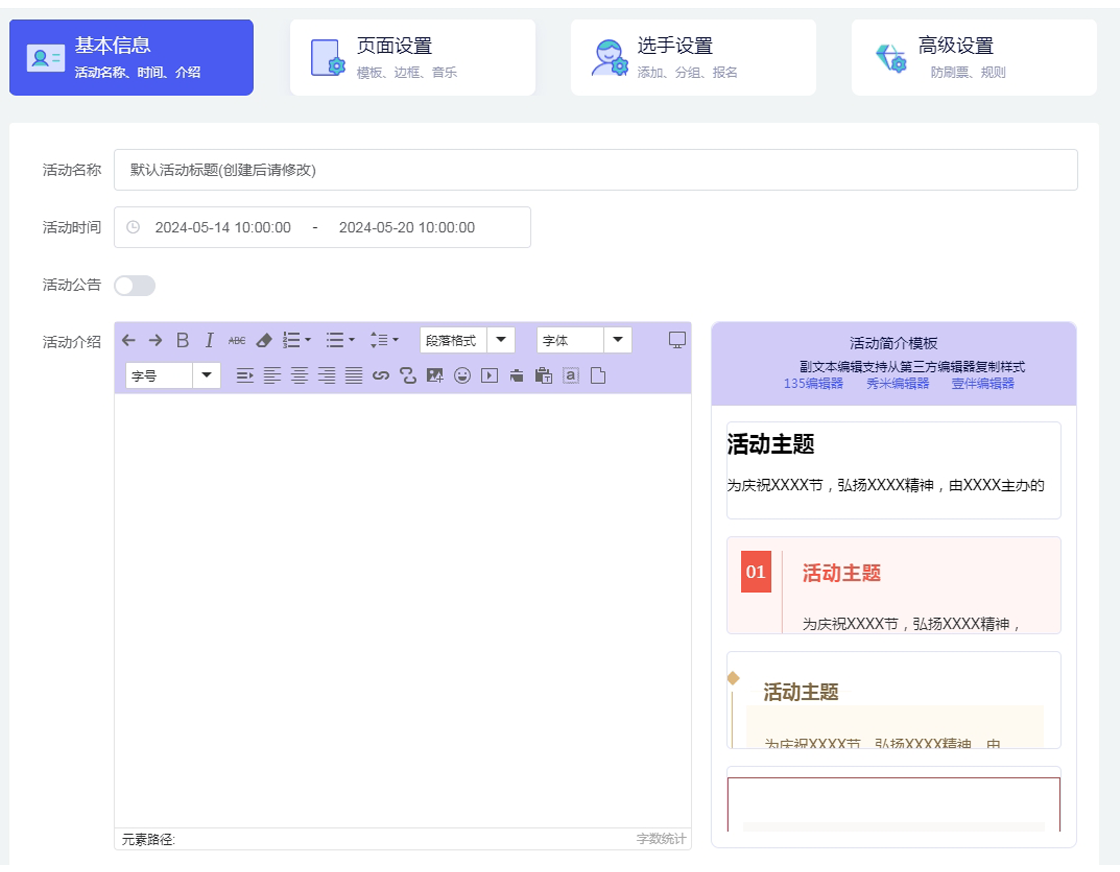Open the 字体 dropdown arrow

click(618, 340)
